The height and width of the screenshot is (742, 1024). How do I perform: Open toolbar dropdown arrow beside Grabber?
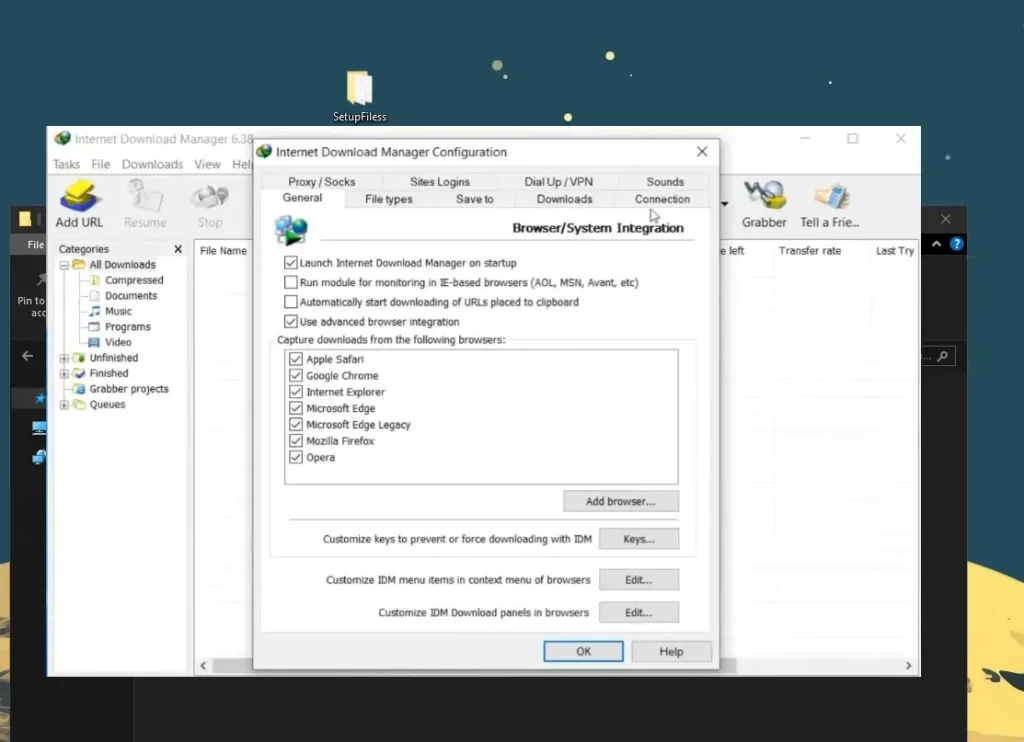point(724,204)
